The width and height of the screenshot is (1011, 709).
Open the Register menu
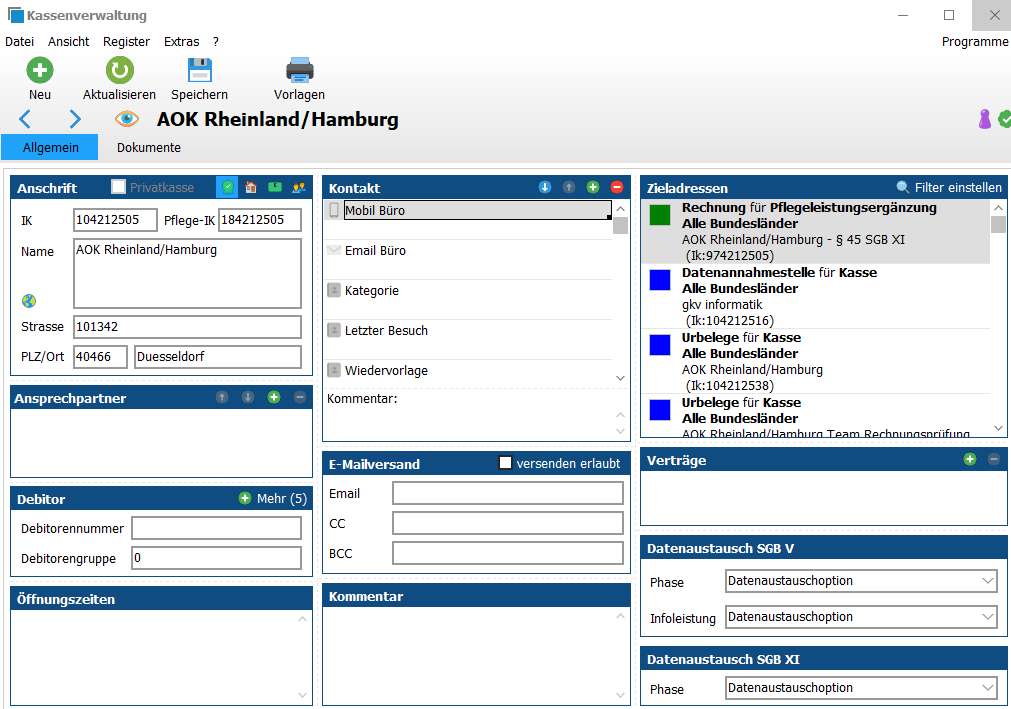tap(126, 41)
